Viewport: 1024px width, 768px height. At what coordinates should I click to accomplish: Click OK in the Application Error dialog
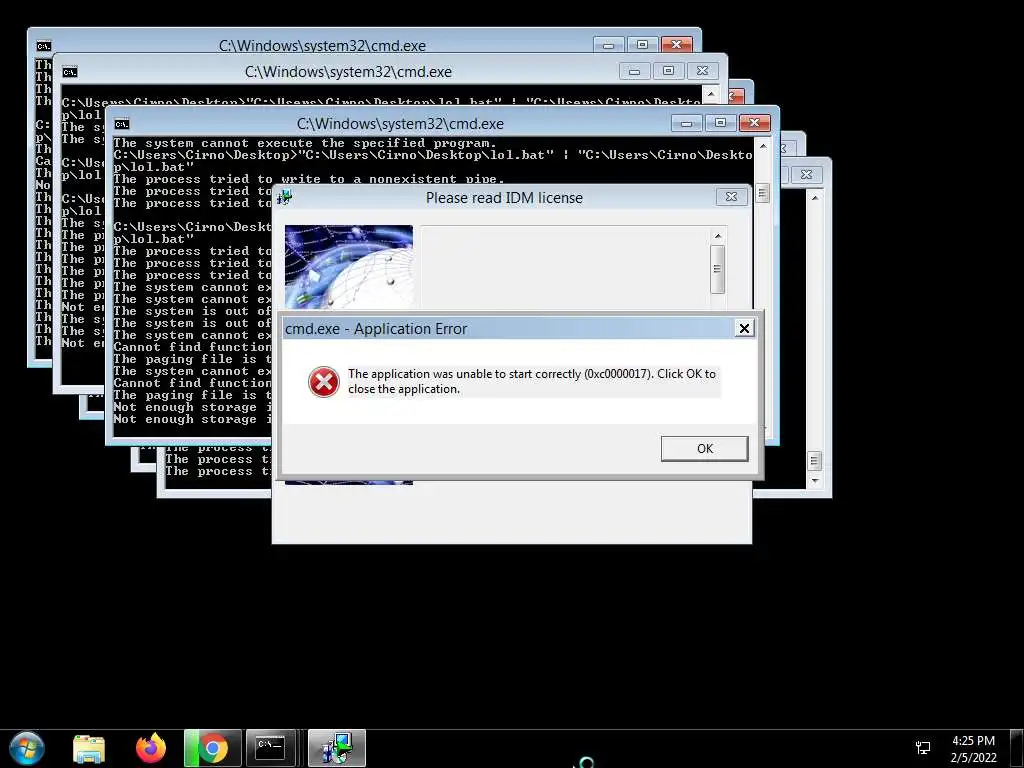click(x=705, y=449)
